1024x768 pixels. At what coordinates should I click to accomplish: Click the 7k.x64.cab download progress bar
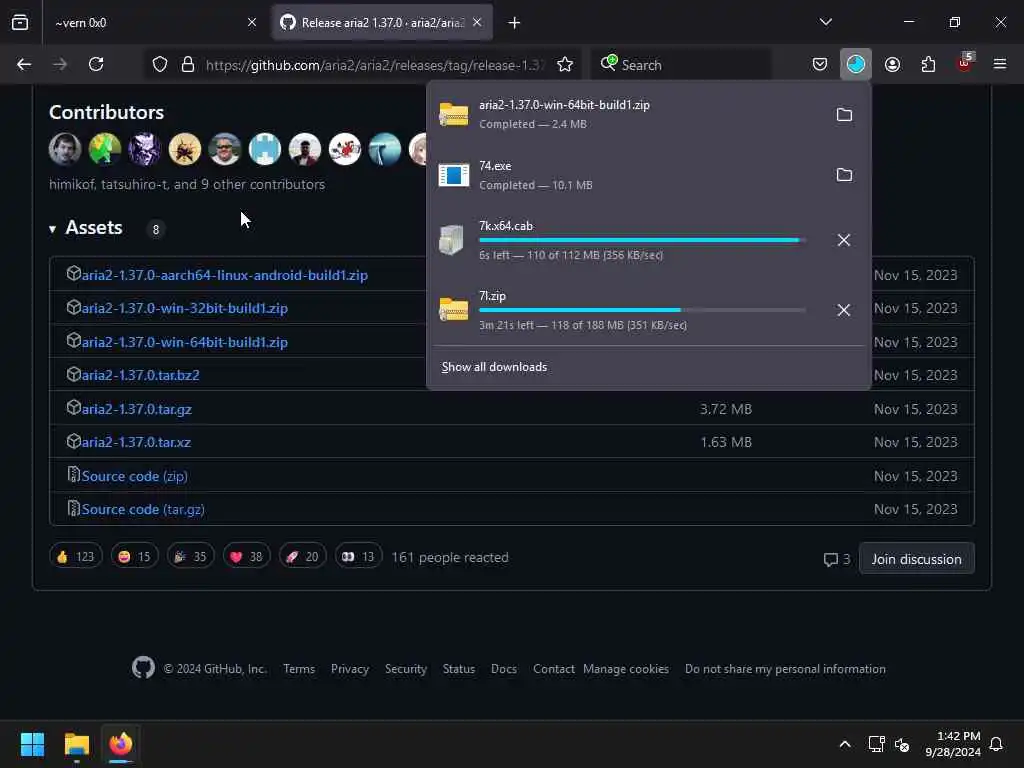pyautogui.click(x=642, y=240)
